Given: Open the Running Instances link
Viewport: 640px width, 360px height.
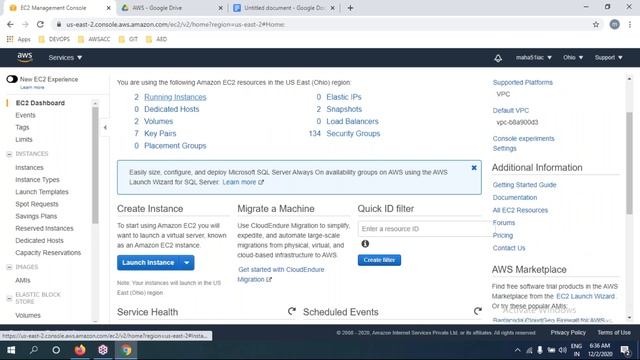Looking at the screenshot, I should 175,97.
